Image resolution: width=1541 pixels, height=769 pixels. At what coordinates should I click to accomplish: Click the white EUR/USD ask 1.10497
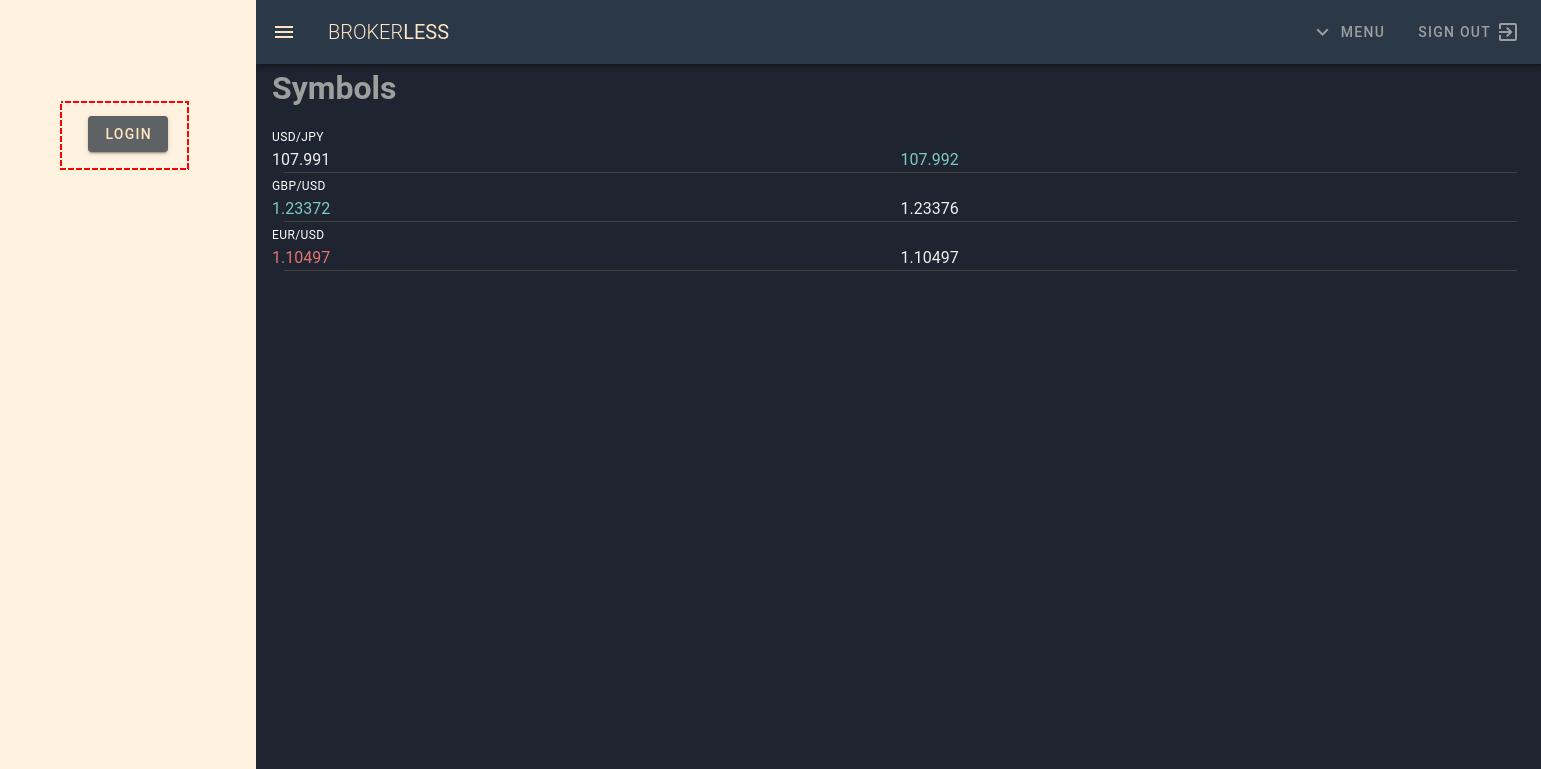pyautogui.click(x=929, y=257)
